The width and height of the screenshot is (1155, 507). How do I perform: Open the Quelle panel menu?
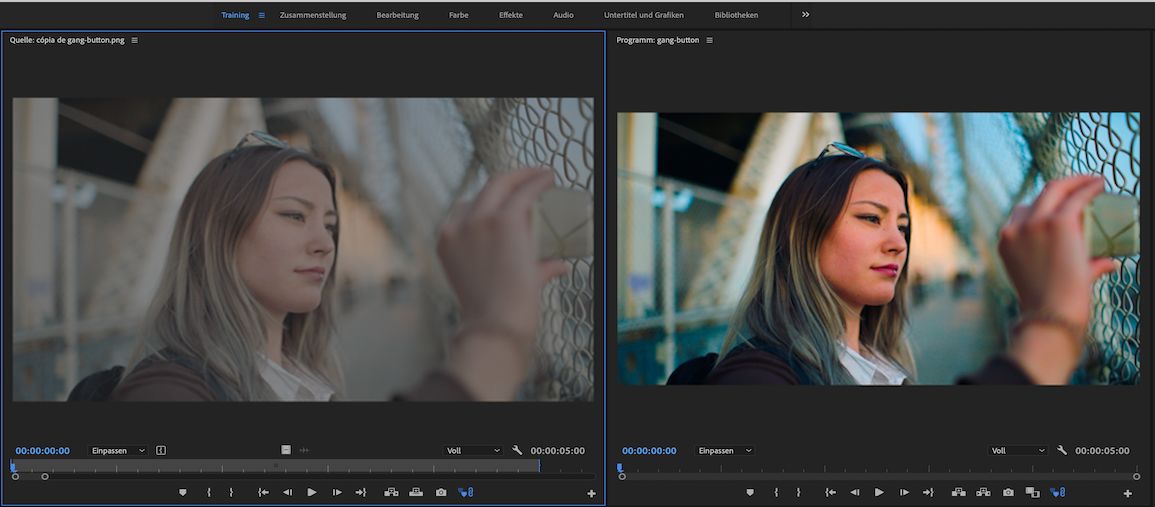(135, 40)
